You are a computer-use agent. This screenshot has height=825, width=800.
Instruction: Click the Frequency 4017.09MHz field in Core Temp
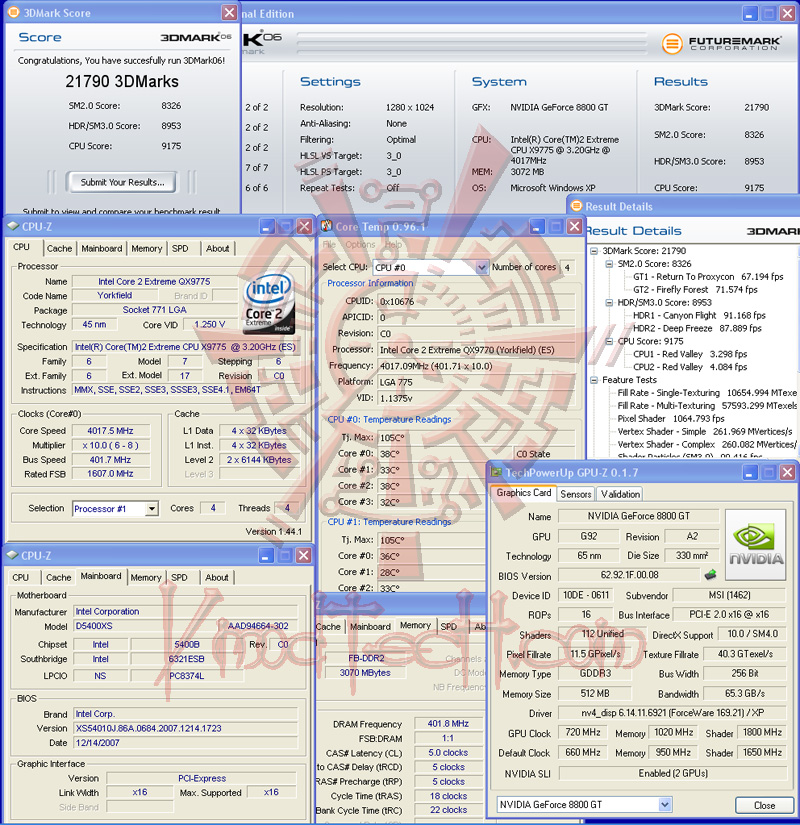[476, 366]
